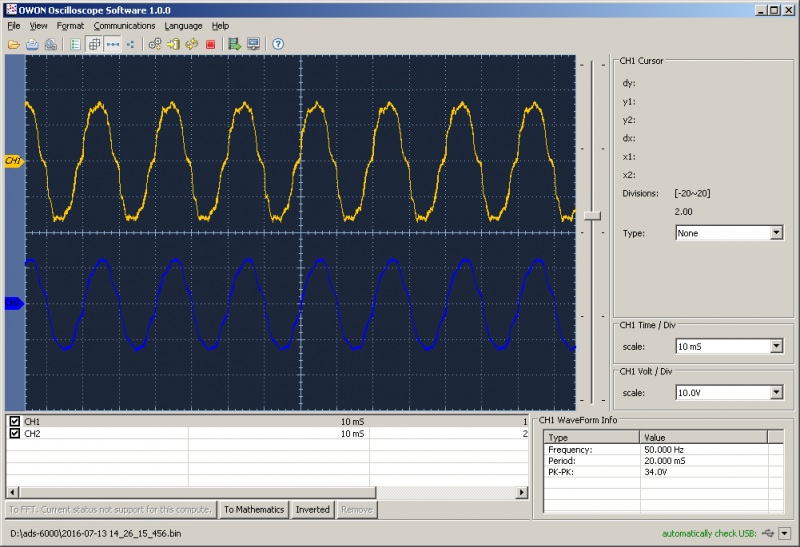This screenshot has height=547, width=800.
Task: Open print preview from toolbar
Action: 50,44
